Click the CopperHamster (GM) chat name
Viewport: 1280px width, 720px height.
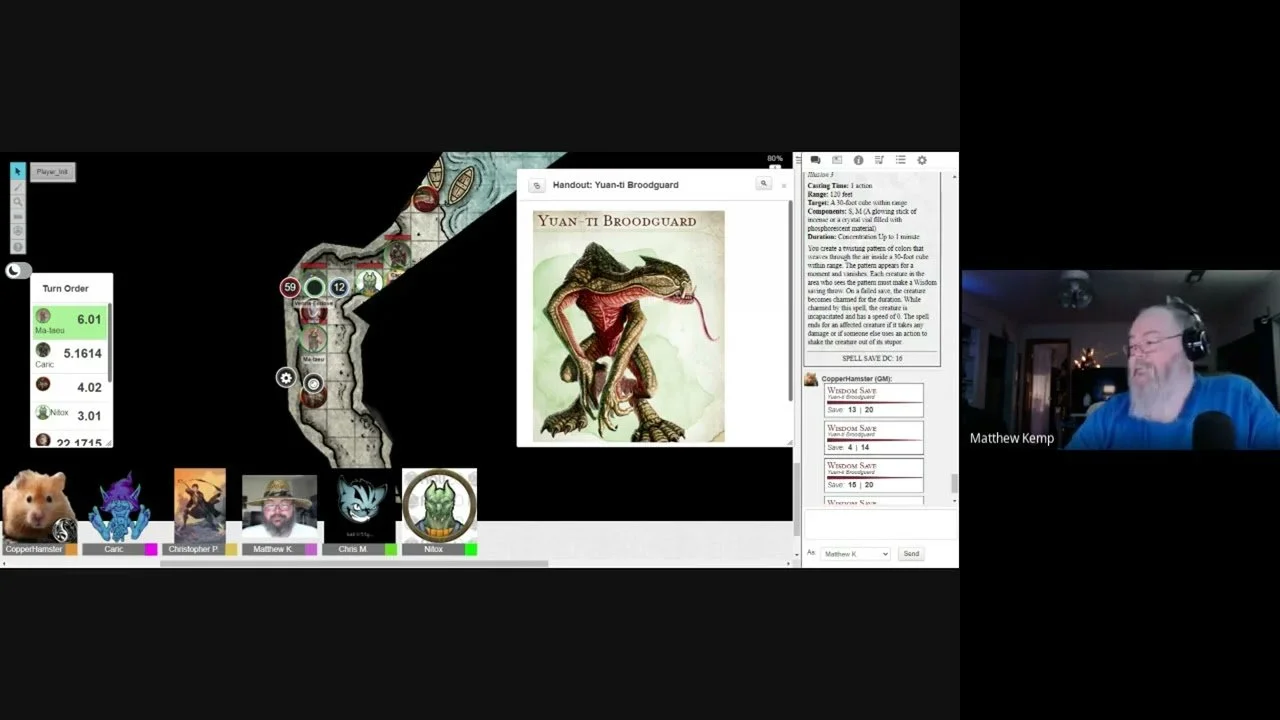pos(856,379)
